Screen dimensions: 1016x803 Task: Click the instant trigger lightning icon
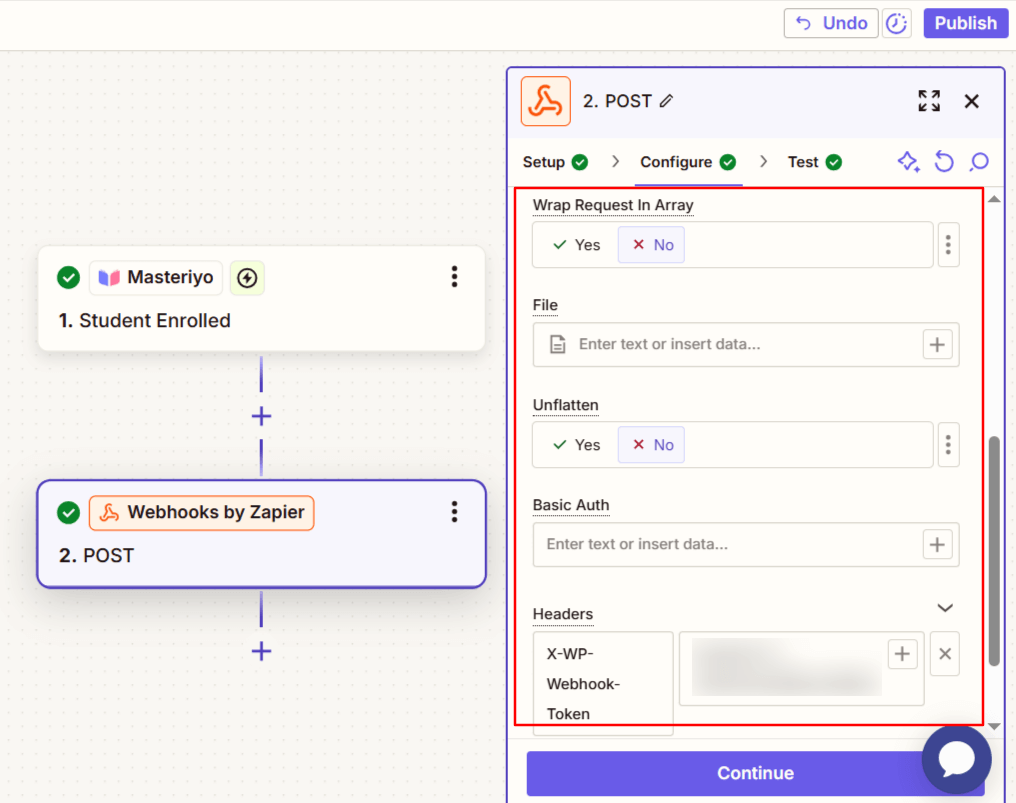click(247, 278)
